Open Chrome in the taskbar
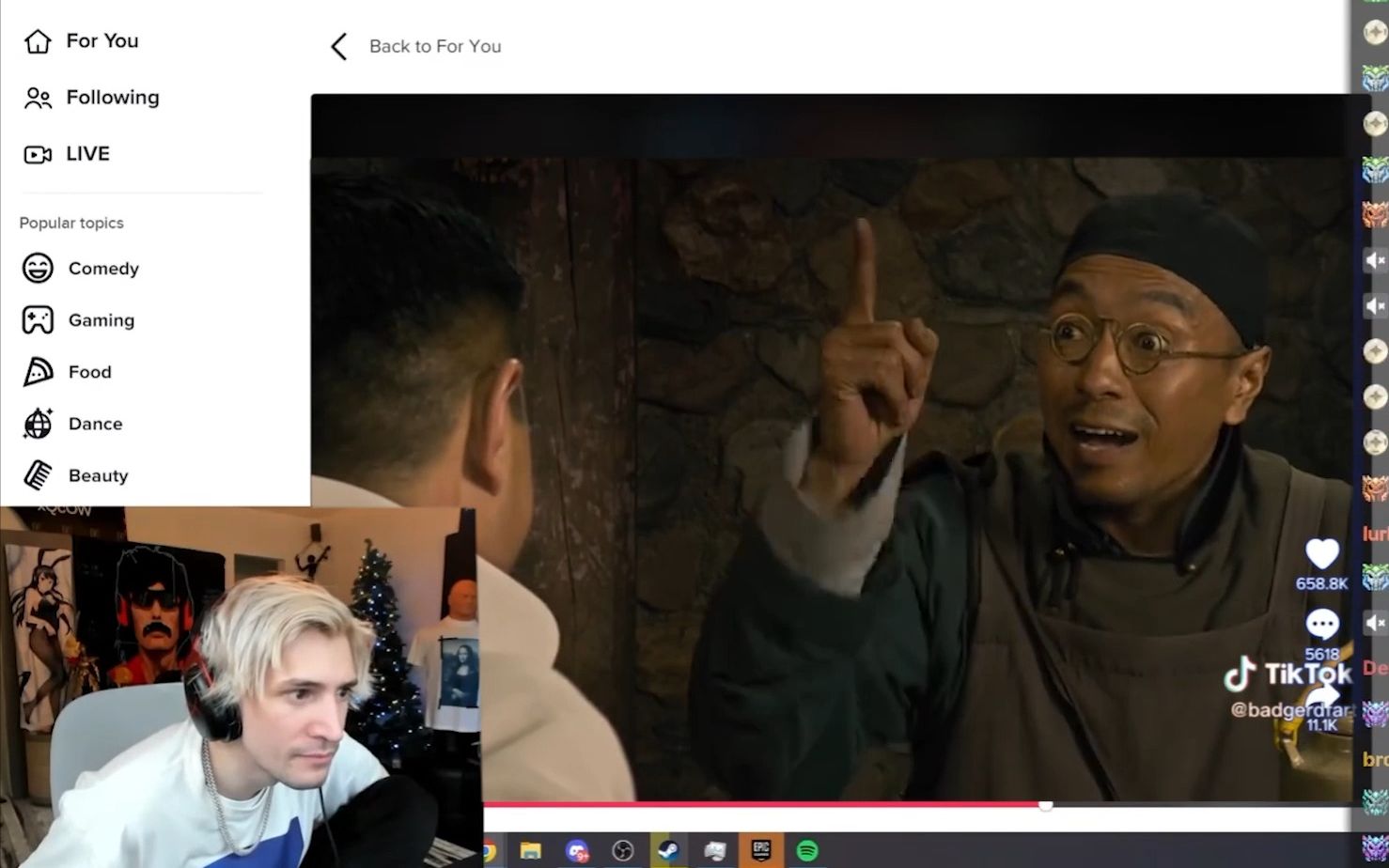The width and height of the screenshot is (1389, 868). click(x=488, y=851)
